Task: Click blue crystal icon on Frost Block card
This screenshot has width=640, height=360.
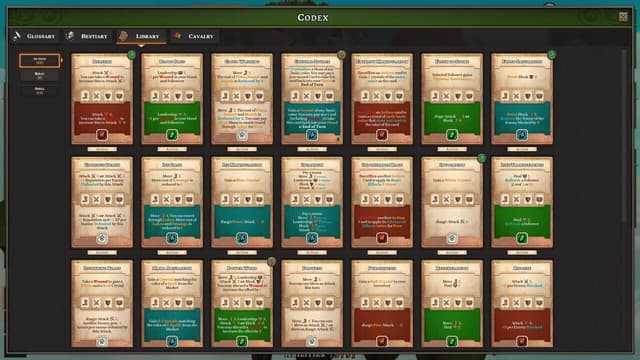Action: point(522,135)
